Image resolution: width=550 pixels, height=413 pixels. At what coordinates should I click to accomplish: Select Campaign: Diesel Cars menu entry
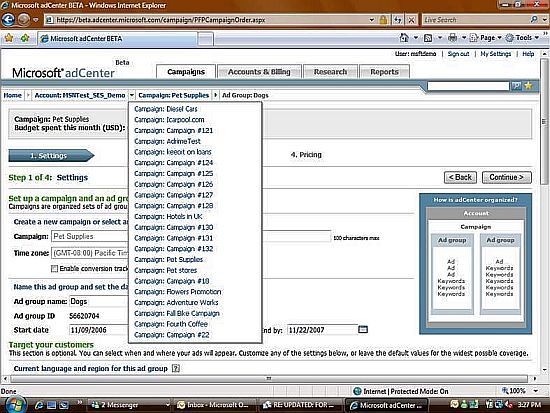[x=166, y=109]
